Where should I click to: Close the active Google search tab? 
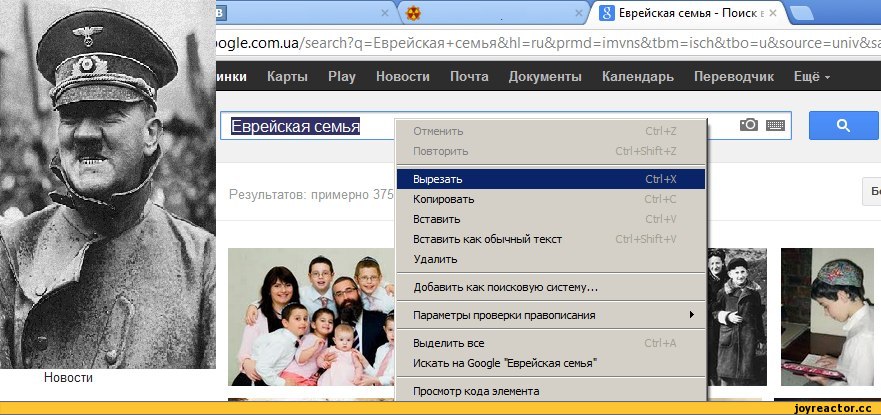(x=772, y=14)
